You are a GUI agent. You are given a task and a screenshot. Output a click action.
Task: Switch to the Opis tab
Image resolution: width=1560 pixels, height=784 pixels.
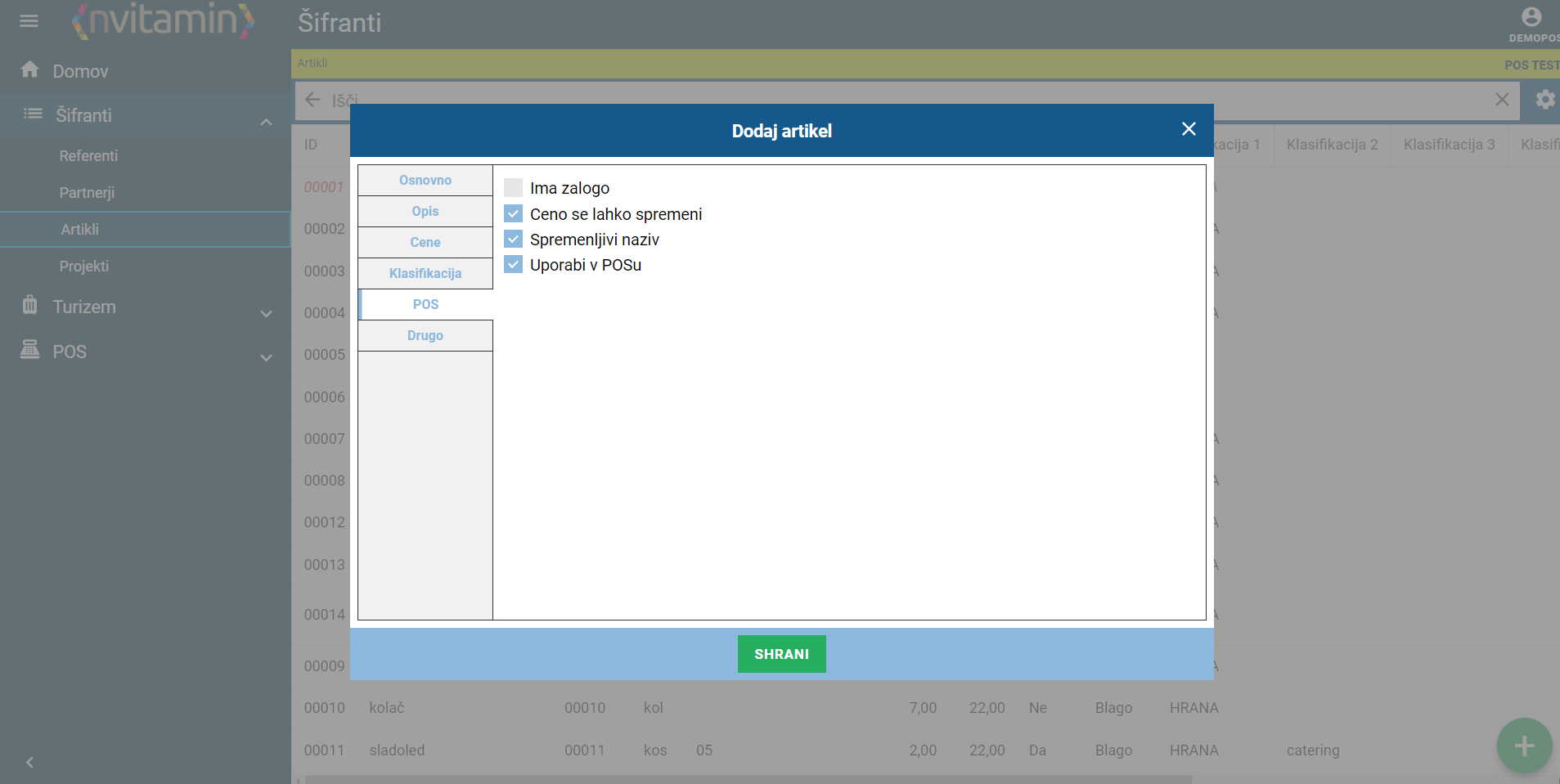pos(425,212)
